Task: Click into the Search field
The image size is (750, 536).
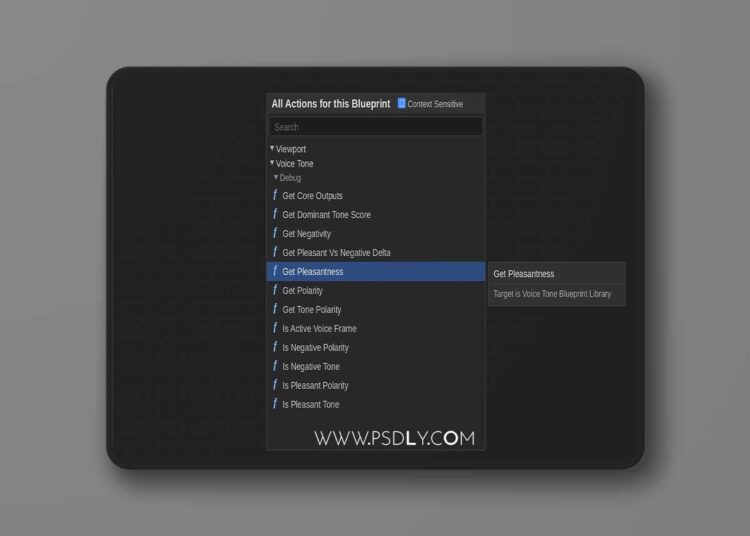Action: coord(375,127)
